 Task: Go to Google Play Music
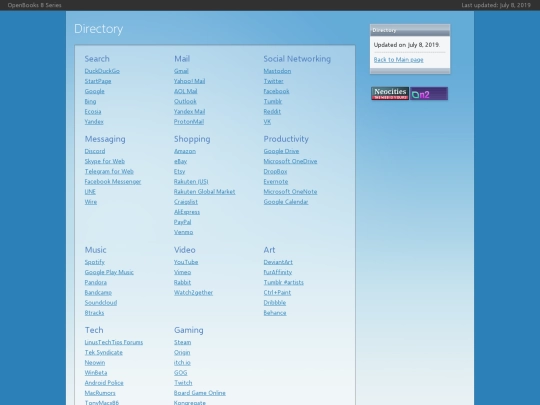pos(109,272)
